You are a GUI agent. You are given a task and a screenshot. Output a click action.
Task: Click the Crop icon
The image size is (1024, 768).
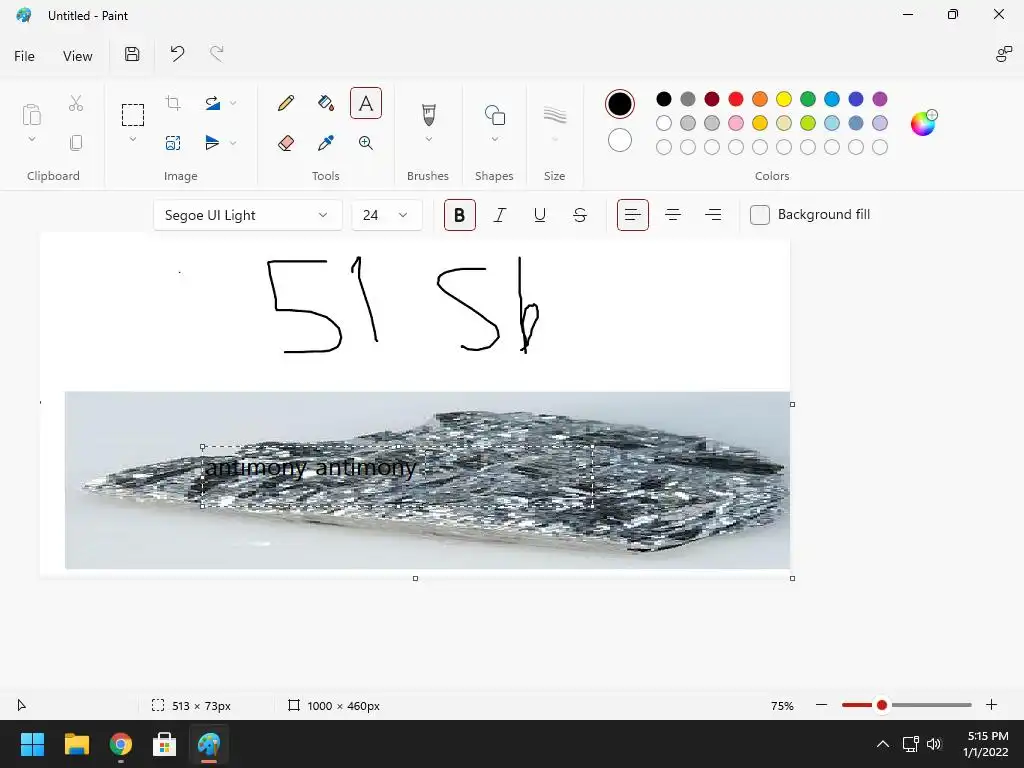(173, 103)
